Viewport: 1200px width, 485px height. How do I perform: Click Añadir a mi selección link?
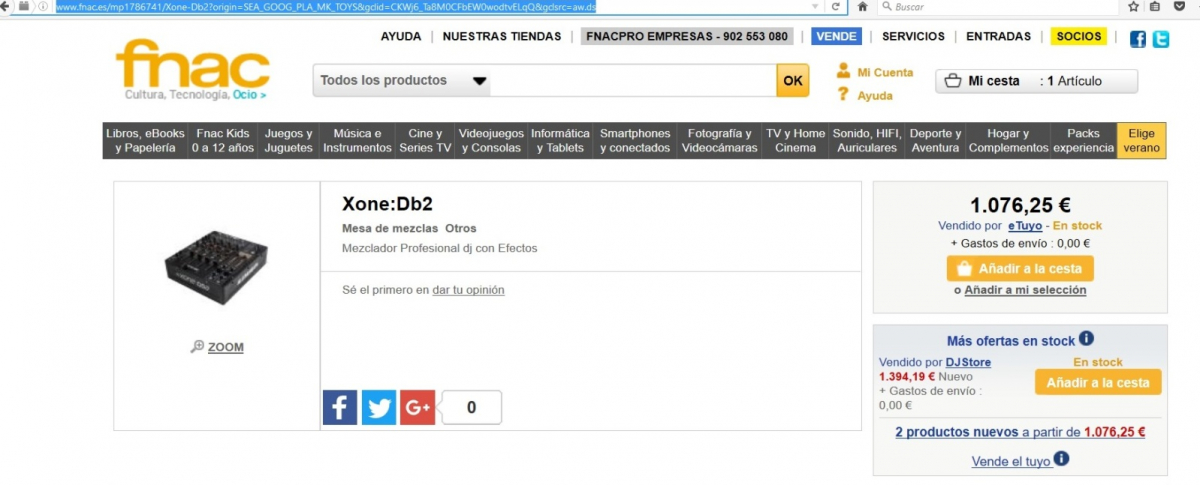click(1025, 290)
